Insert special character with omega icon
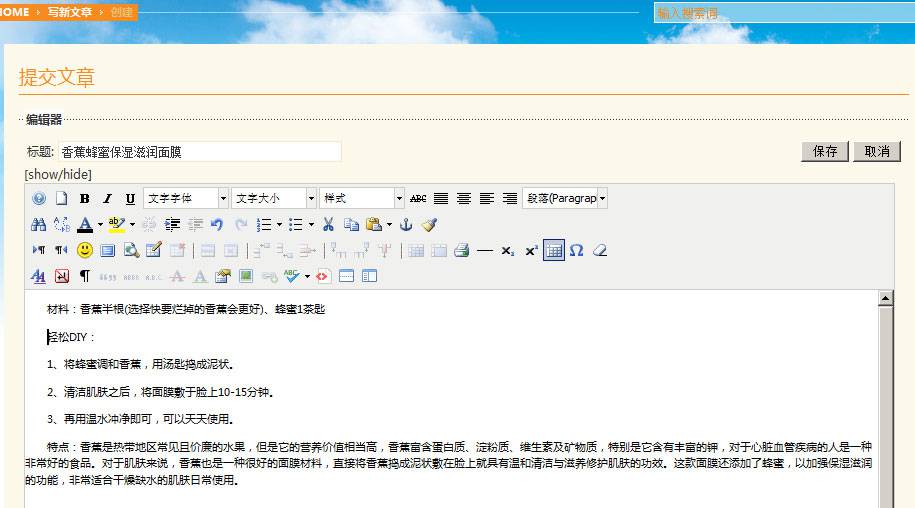Screen dimensions: 915x508 click(x=577, y=251)
